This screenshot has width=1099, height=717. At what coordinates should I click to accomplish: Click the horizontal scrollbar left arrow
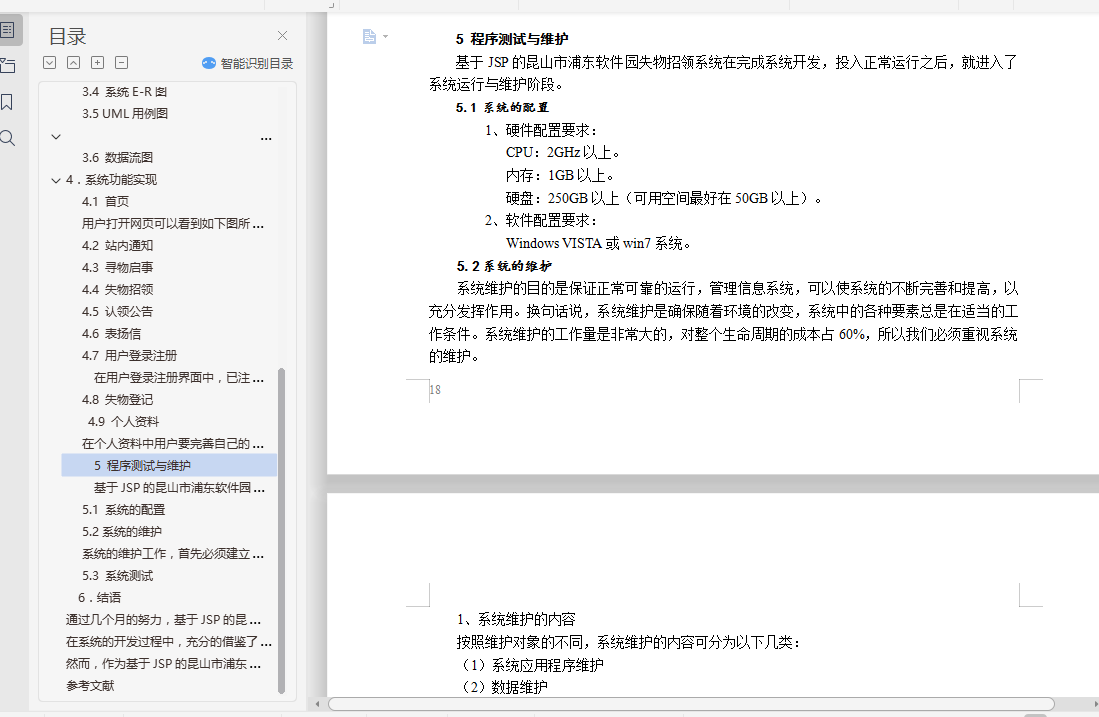point(318,704)
